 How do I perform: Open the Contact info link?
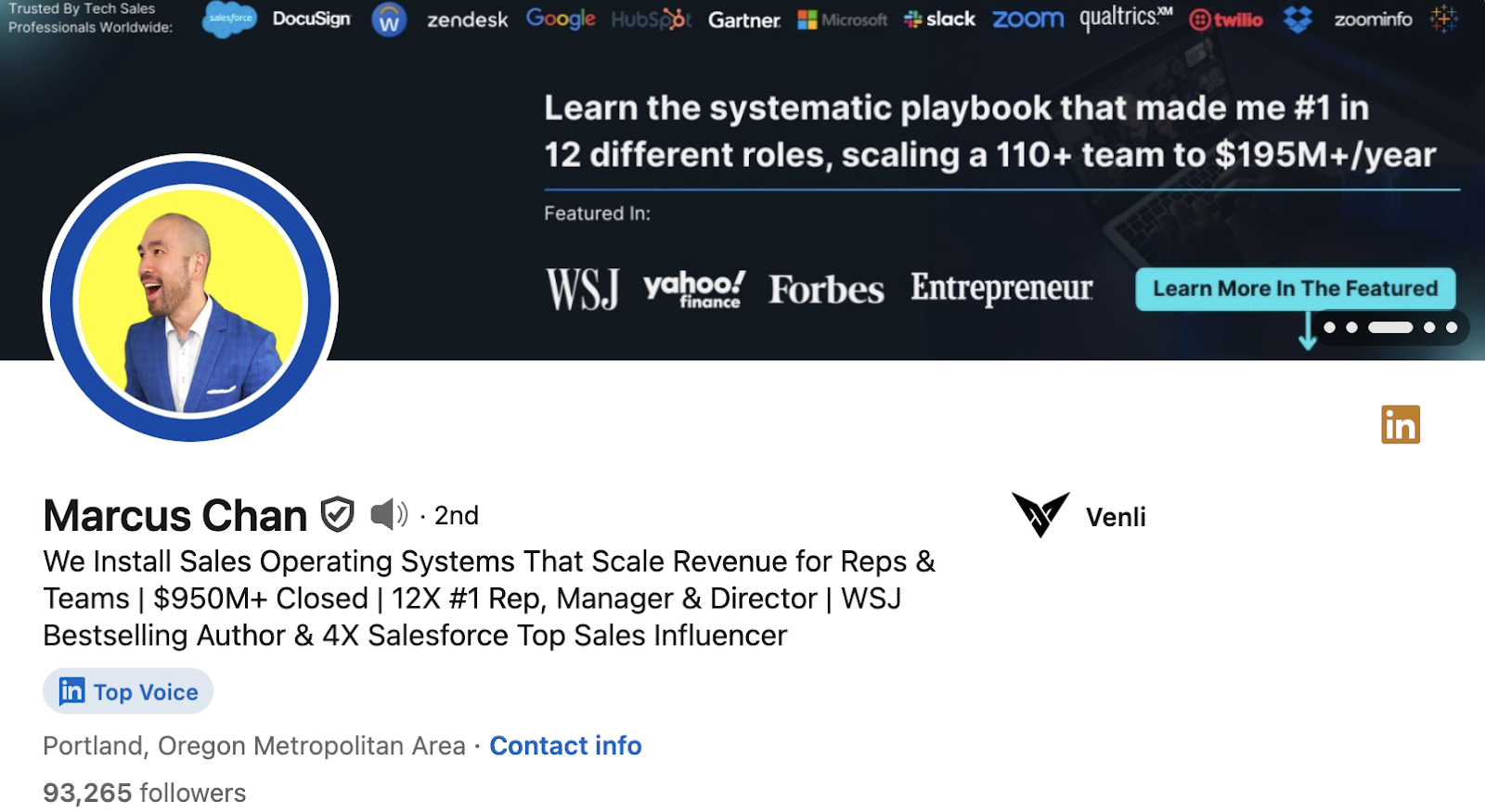pyautogui.click(x=565, y=745)
